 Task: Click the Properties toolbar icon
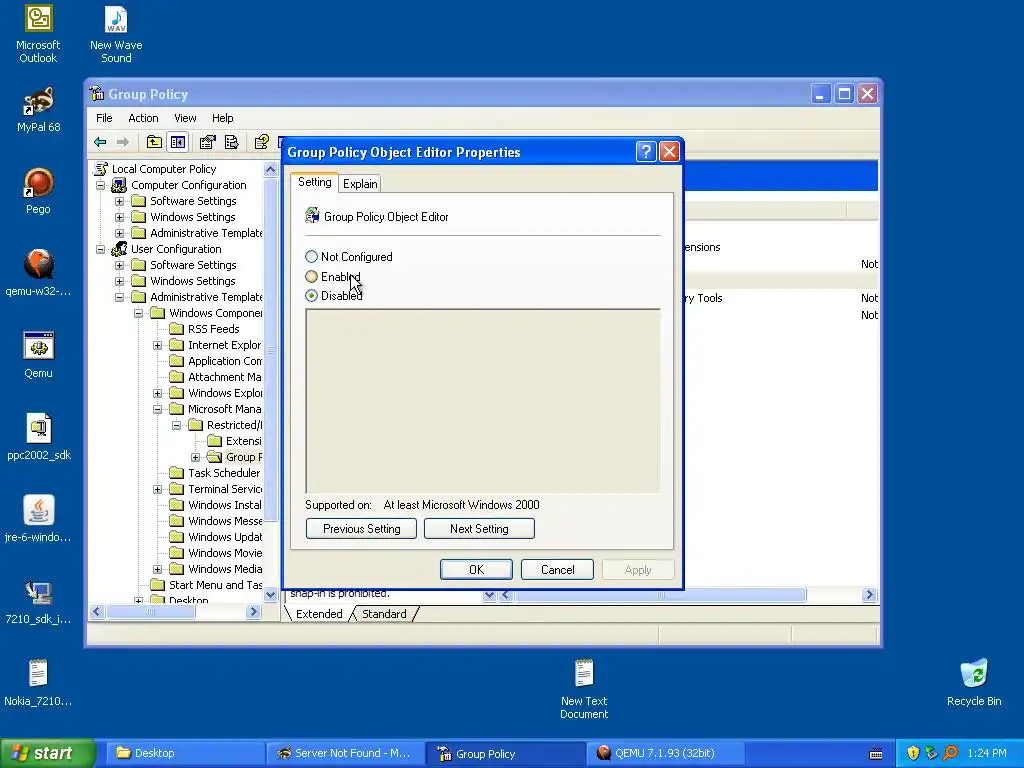(x=208, y=142)
